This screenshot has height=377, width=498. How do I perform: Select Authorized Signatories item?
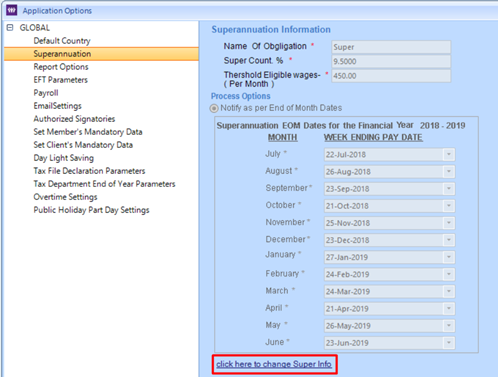click(74, 119)
